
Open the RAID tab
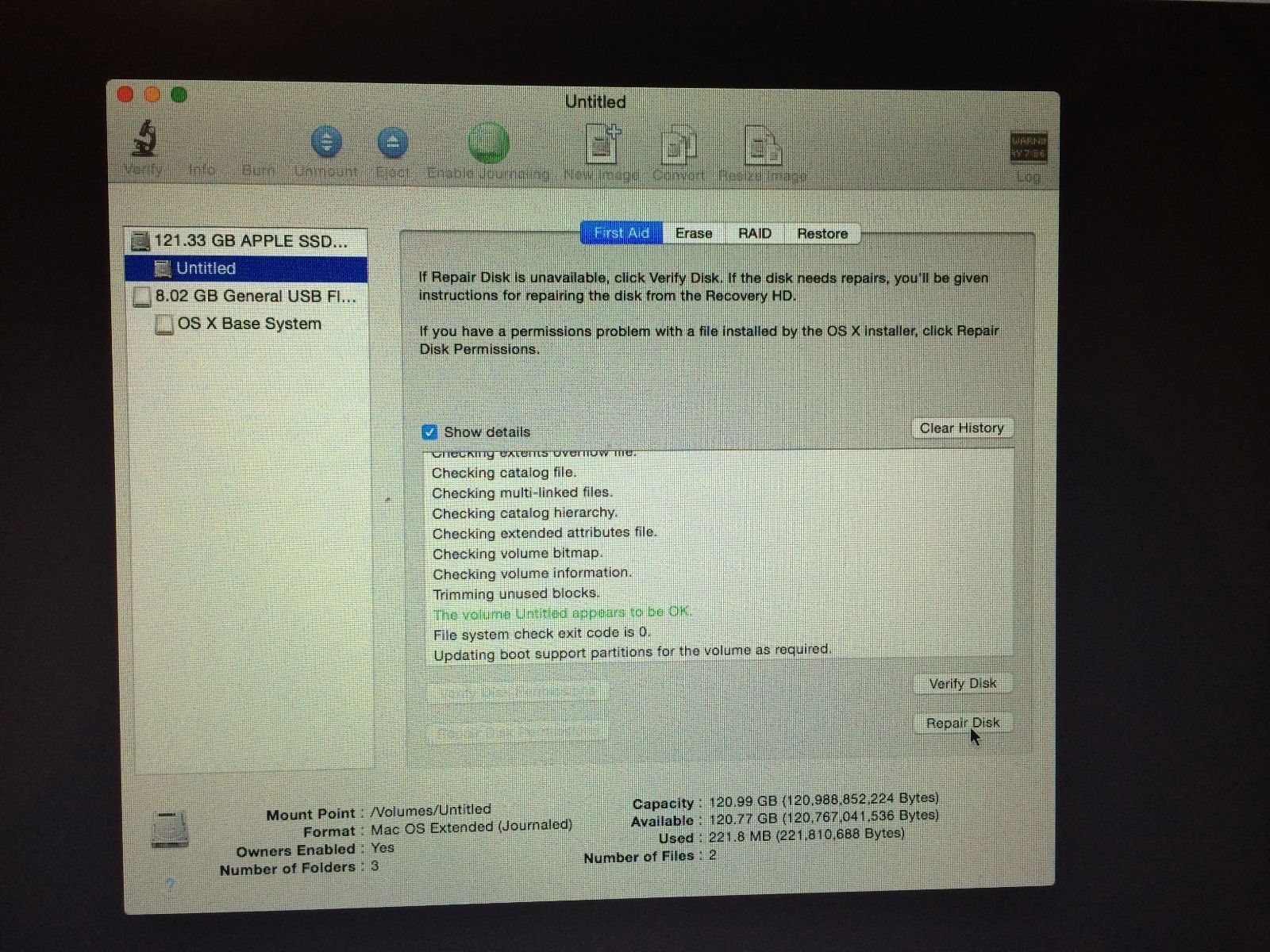755,233
